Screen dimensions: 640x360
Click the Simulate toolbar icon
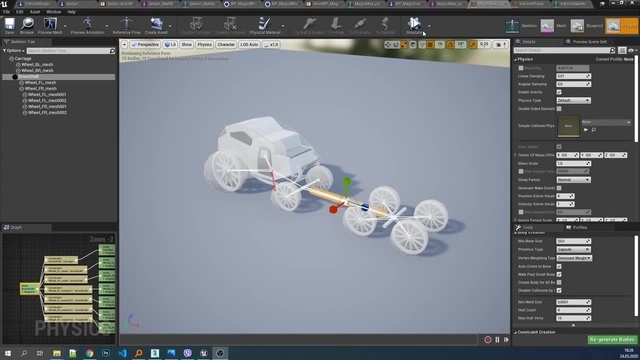point(413,24)
